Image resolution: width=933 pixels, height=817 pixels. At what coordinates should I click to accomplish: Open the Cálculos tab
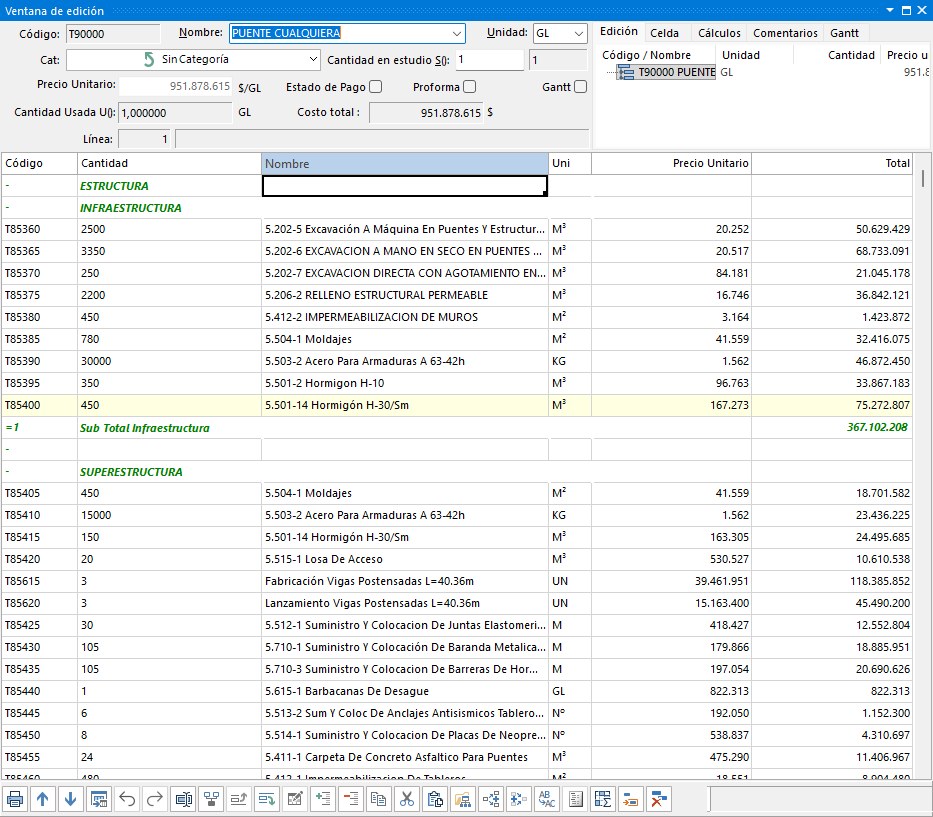tap(719, 33)
